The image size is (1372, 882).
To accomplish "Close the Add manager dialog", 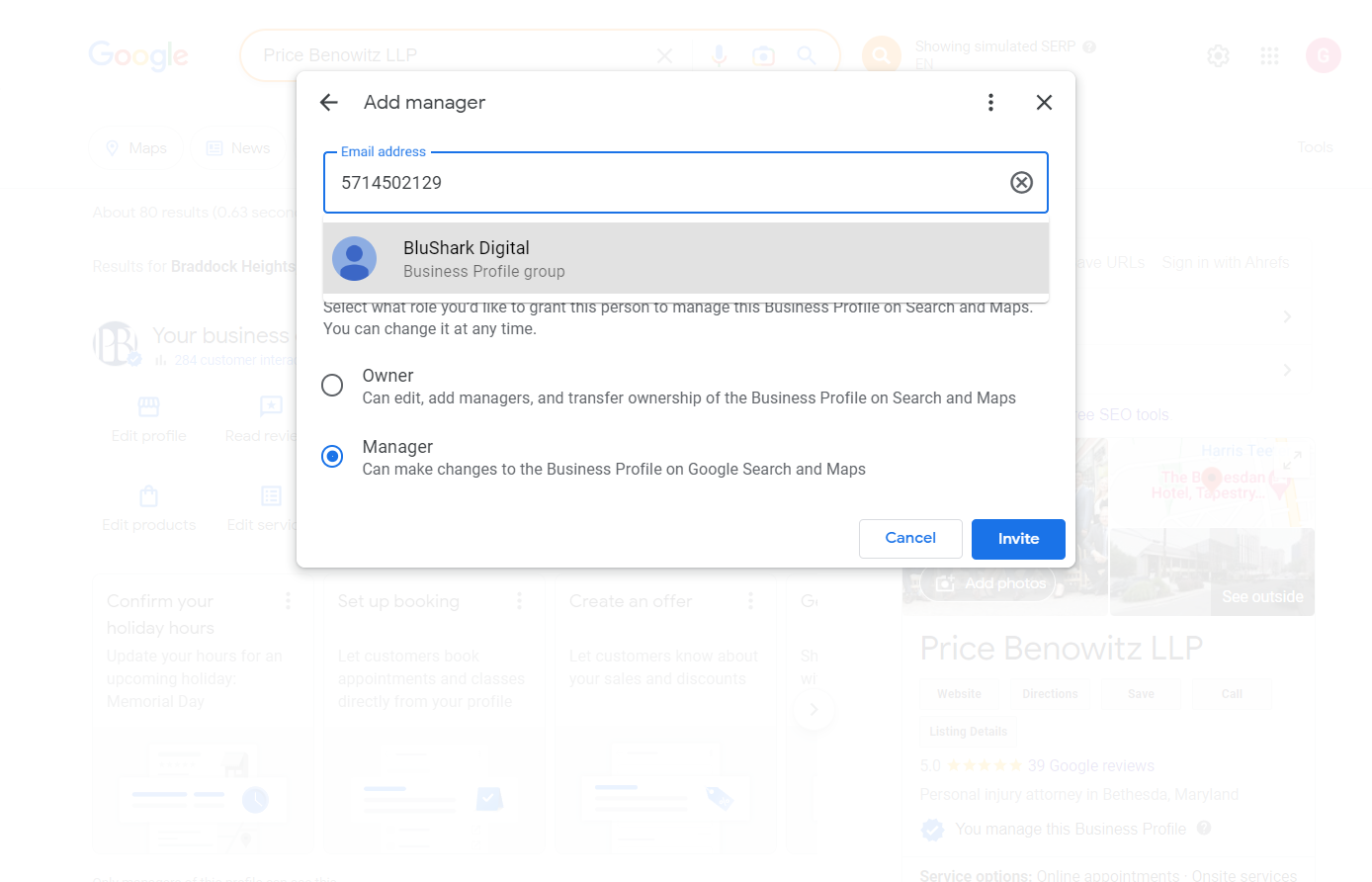I will coord(1044,103).
